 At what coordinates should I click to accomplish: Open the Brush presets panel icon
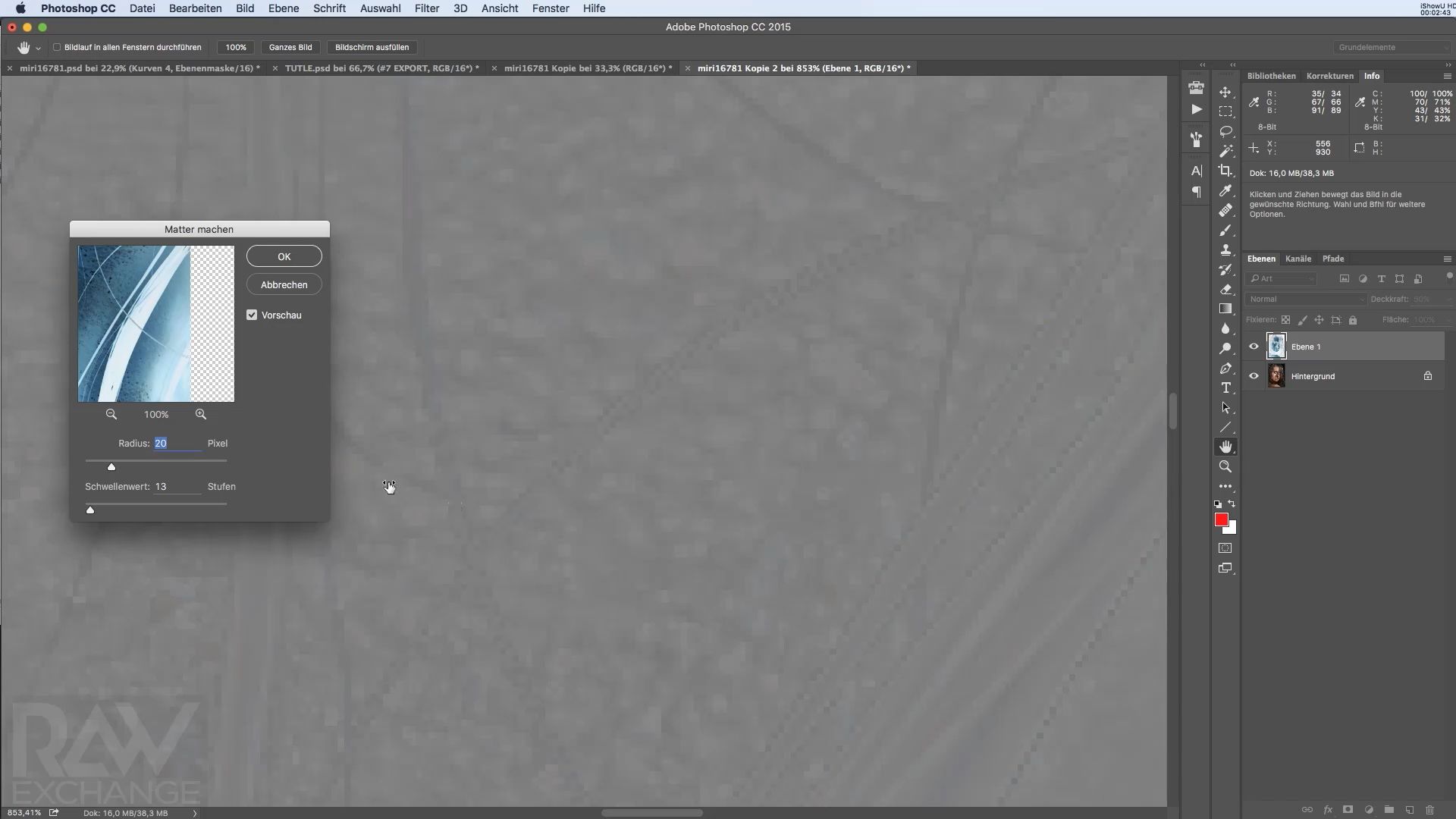[x=1196, y=140]
